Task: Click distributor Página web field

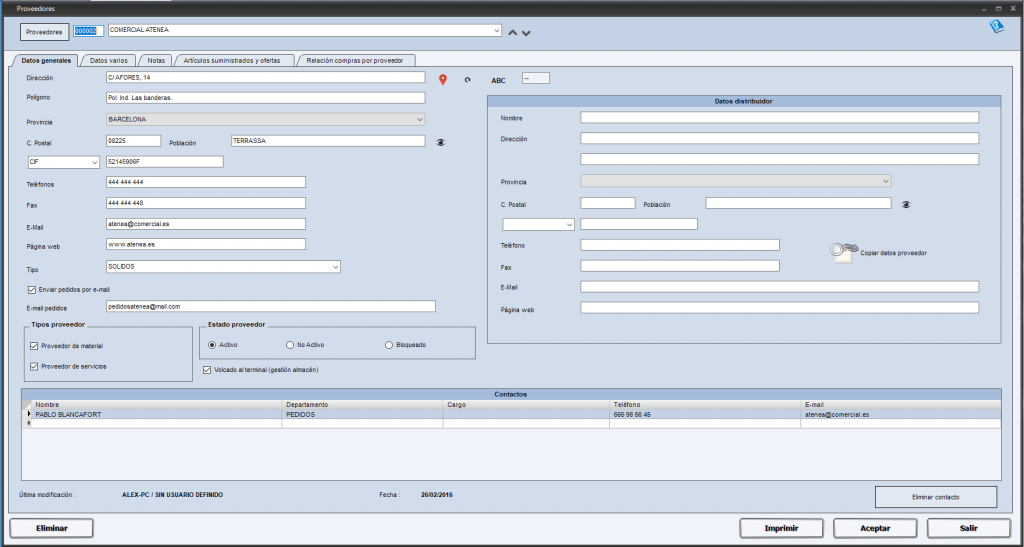Action: pyautogui.click(x=780, y=307)
